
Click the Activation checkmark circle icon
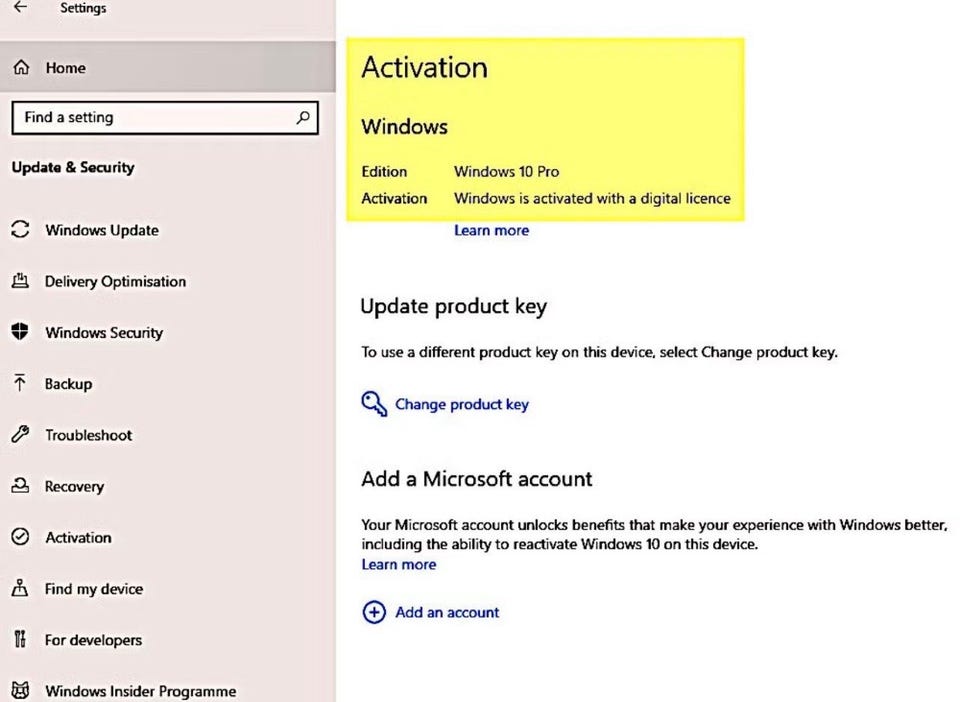(x=20, y=537)
